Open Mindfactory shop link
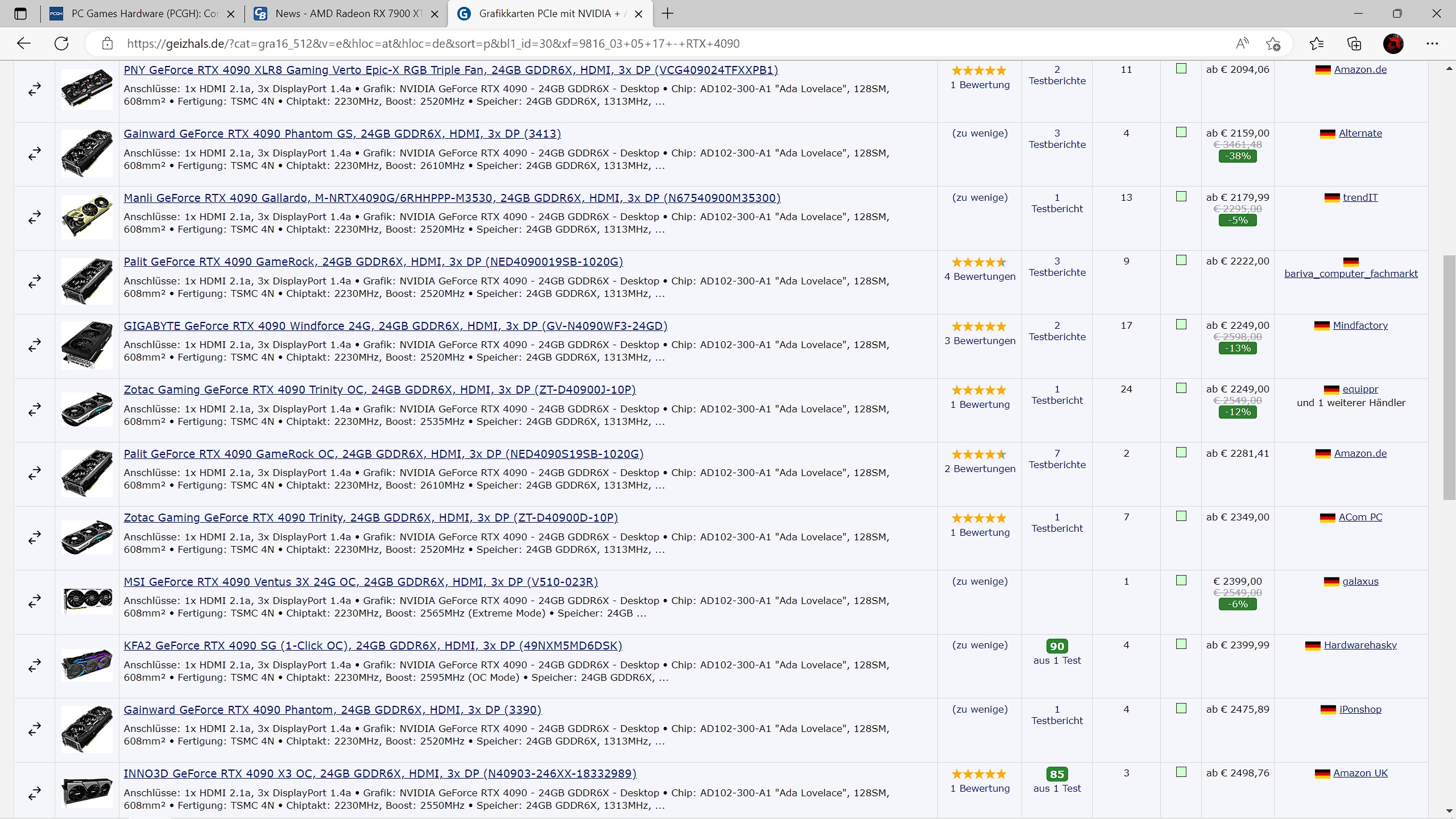 pos(1360,325)
